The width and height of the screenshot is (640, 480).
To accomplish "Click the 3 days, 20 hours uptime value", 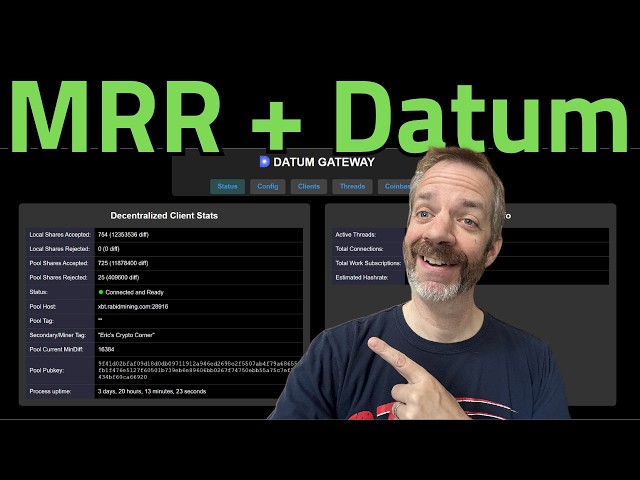I will (152, 391).
